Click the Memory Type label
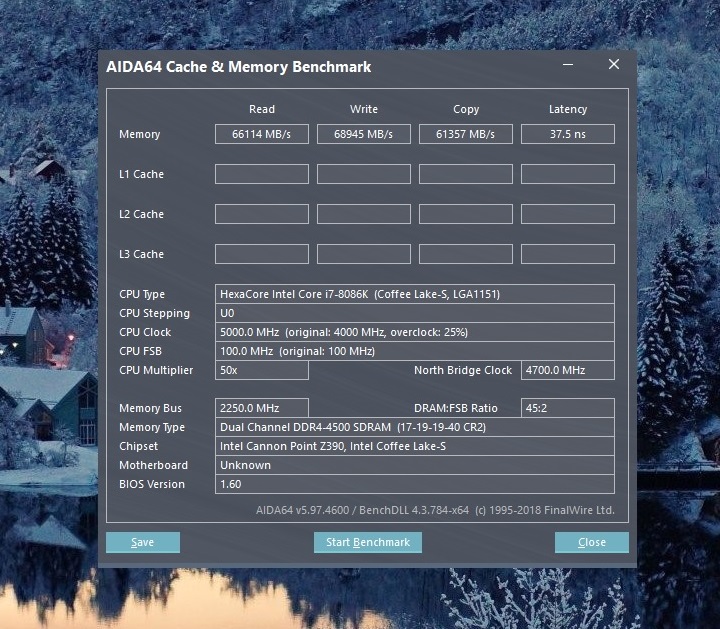Screen dimensions: 720x629 (x=152, y=427)
